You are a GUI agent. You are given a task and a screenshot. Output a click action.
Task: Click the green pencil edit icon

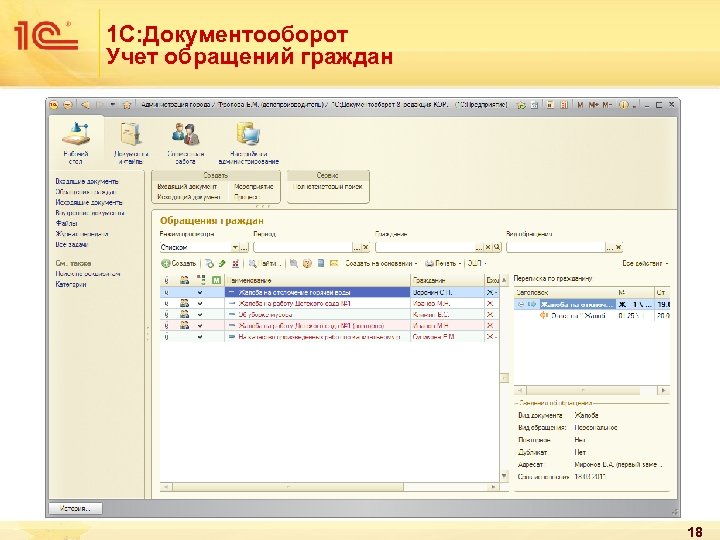tap(222, 264)
